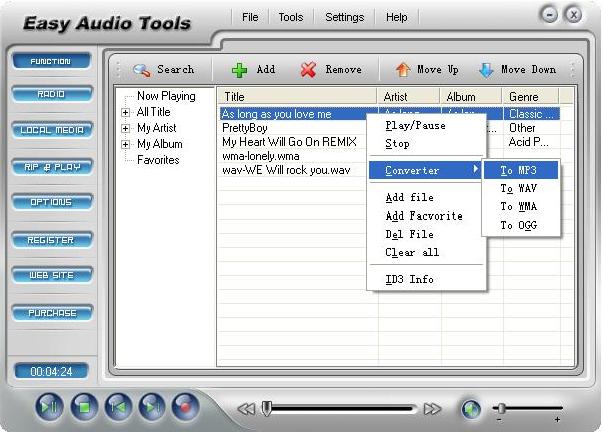This screenshot has height=434, width=603.
Task: Sort by the Album column header
Action: coord(471,96)
